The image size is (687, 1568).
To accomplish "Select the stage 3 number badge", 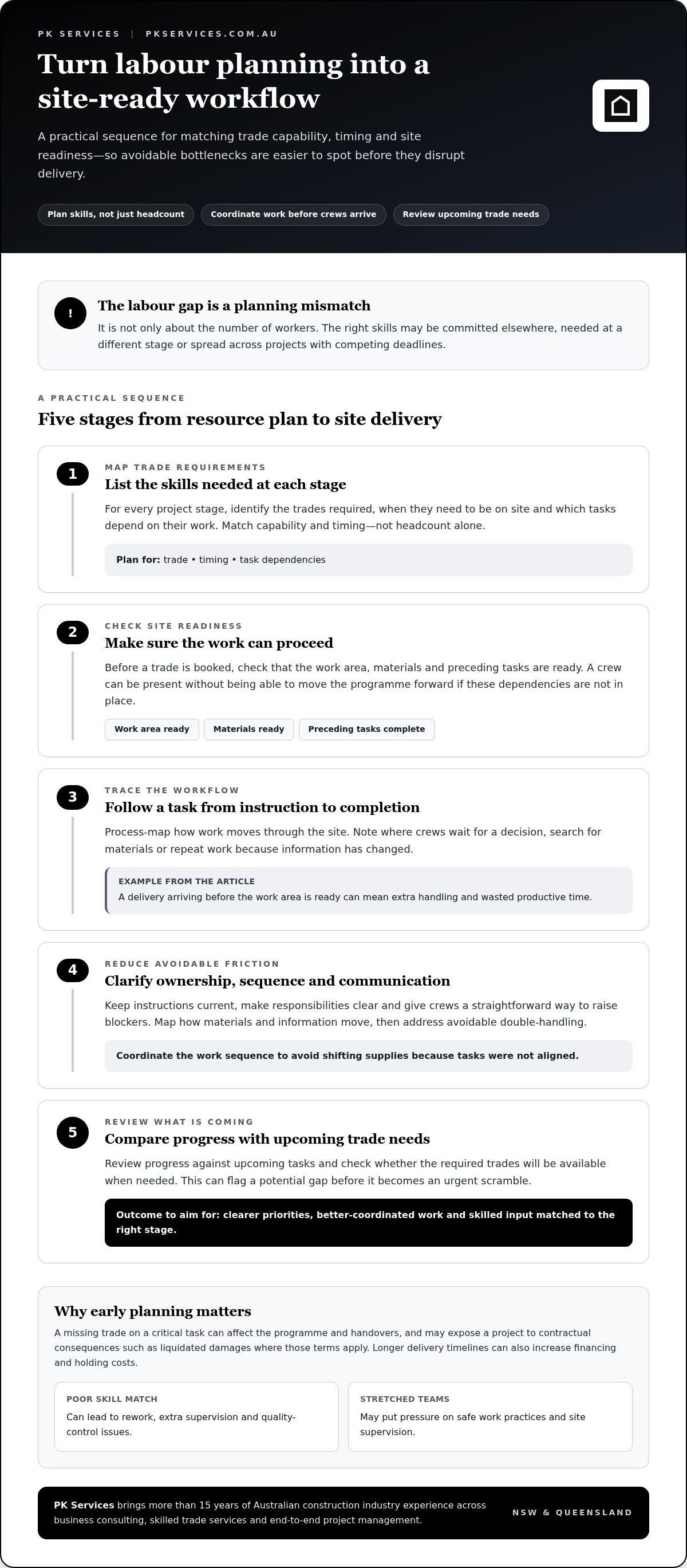I will [x=72, y=797].
